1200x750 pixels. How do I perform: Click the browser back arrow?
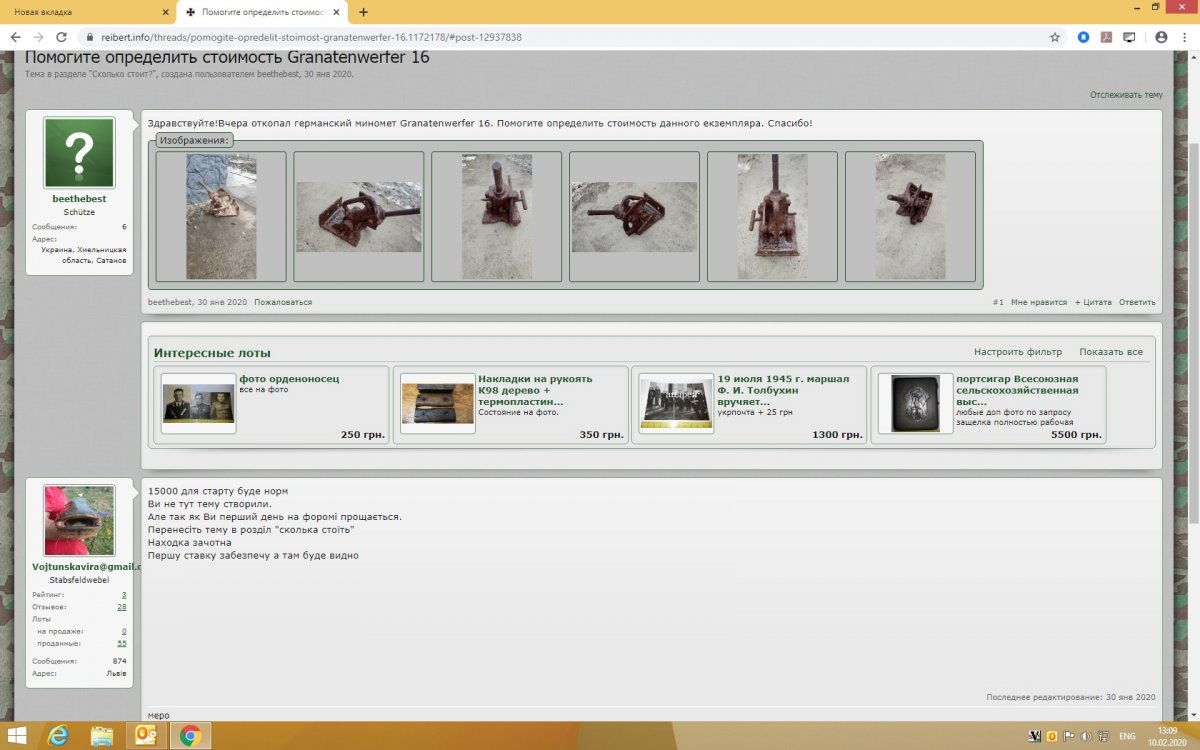click(x=15, y=37)
